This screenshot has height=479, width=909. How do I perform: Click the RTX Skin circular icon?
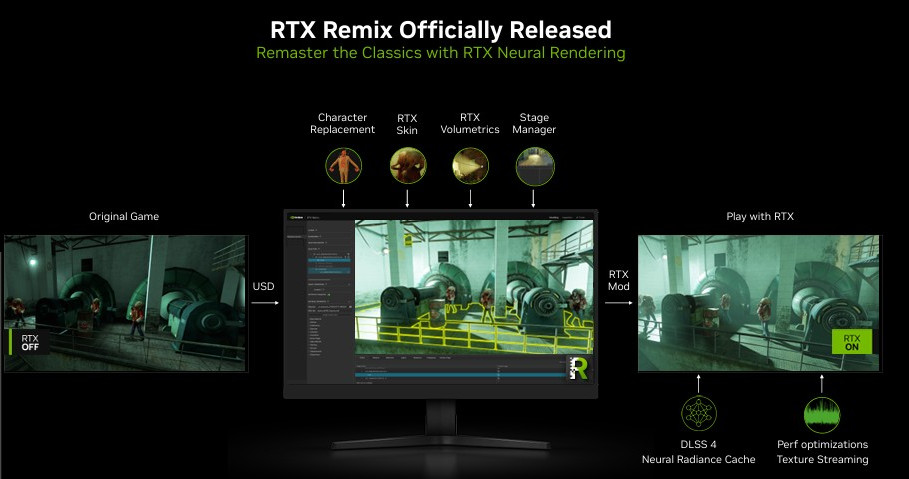(408, 166)
